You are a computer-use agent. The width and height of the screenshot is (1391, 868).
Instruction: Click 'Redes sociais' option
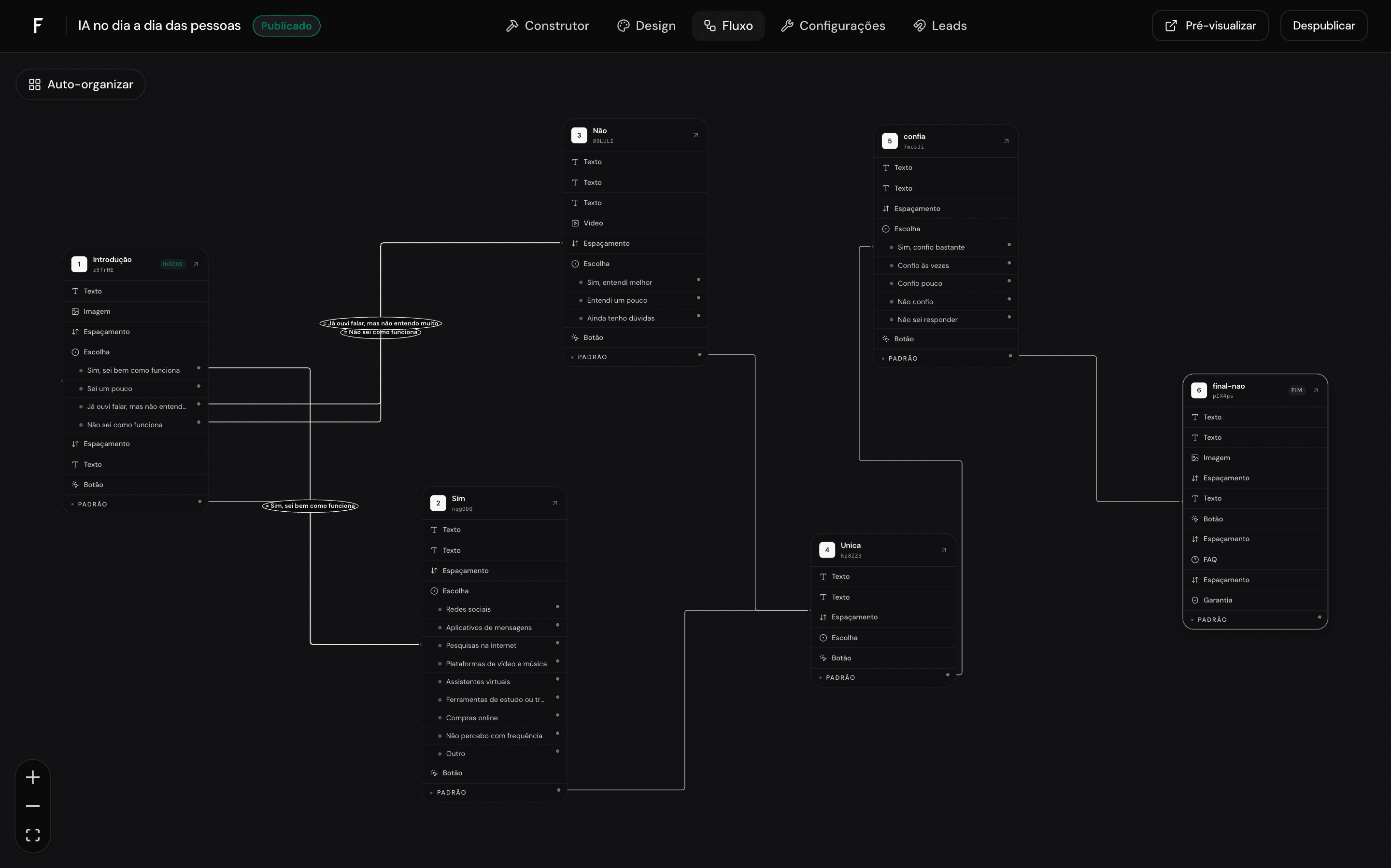coord(495,609)
